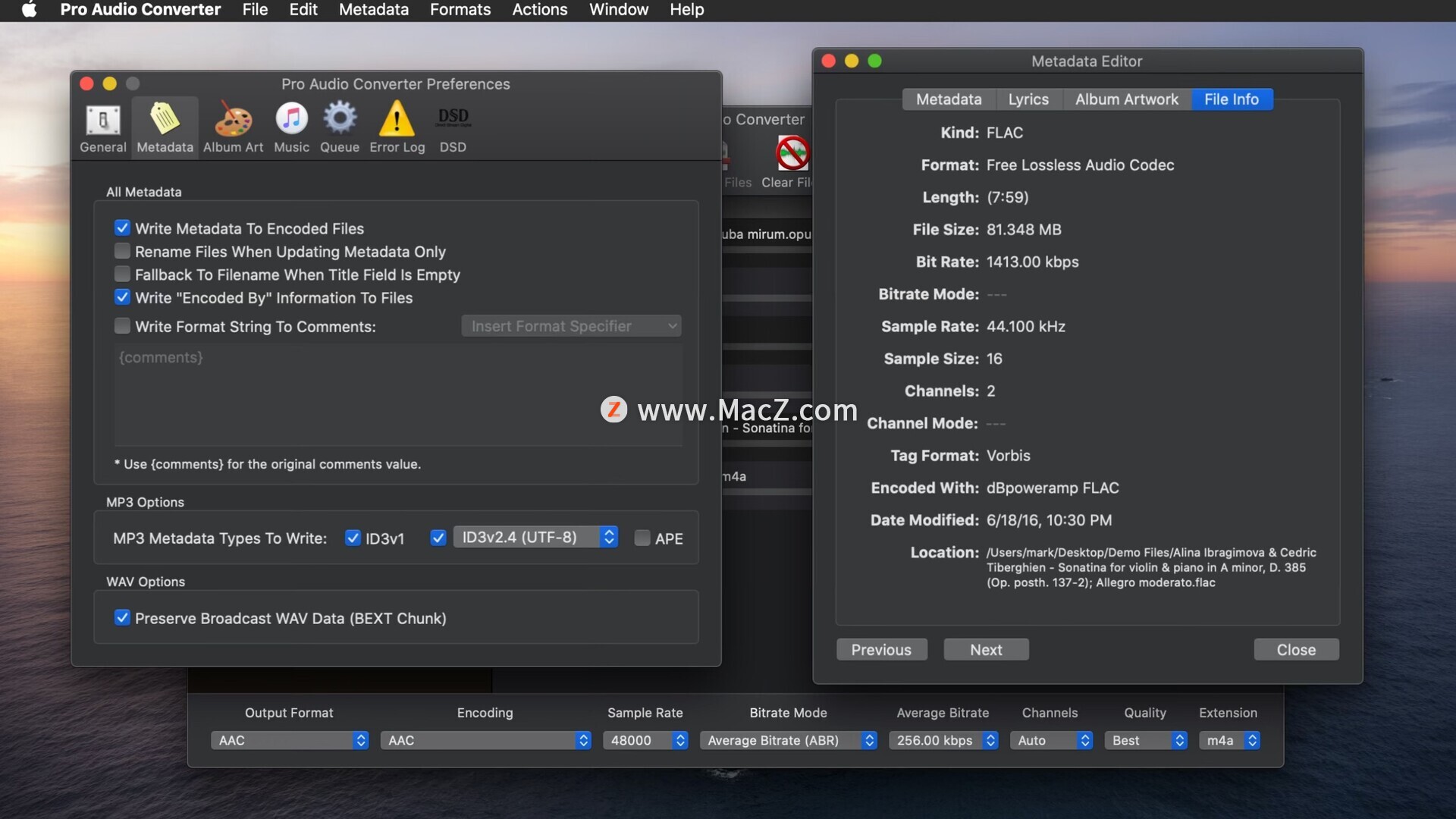Open Edit menu
Screen dimensions: 1456x819
click(303, 10)
